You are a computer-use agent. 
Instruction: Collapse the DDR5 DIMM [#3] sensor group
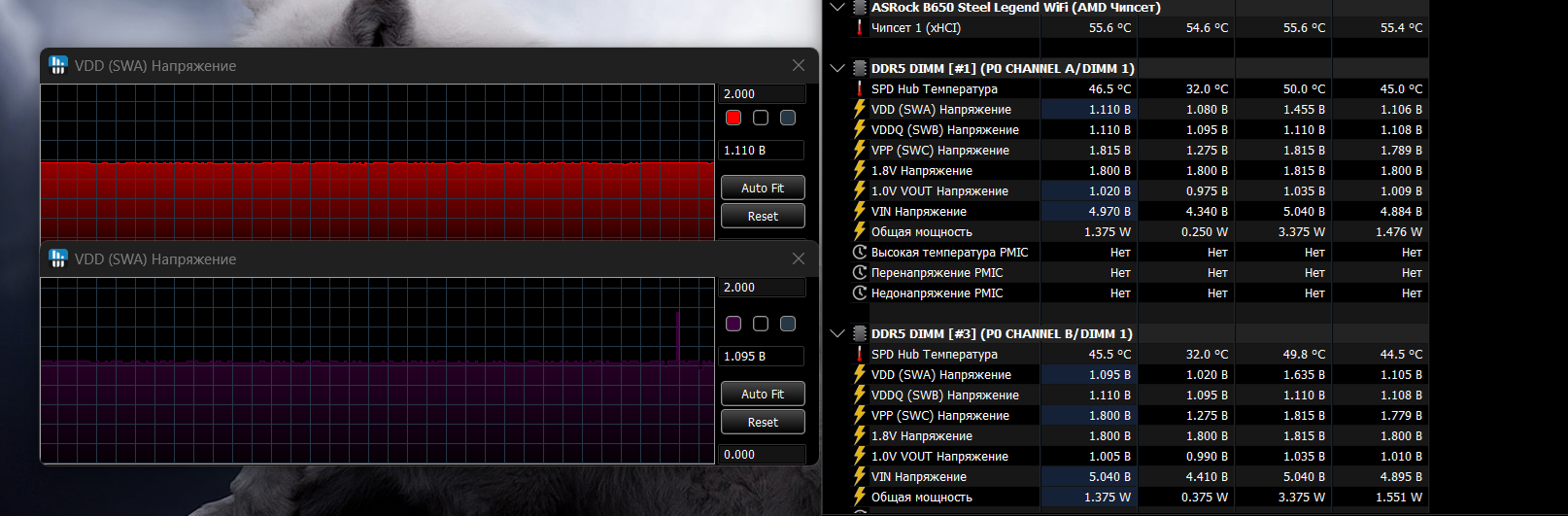click(837, 333)
